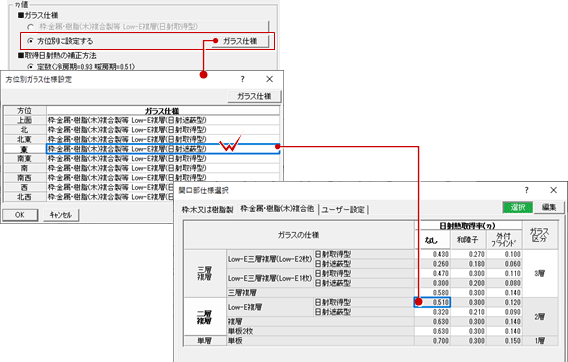Click the キャンセル button
The image size is (568, 362).
click(60, 215)
